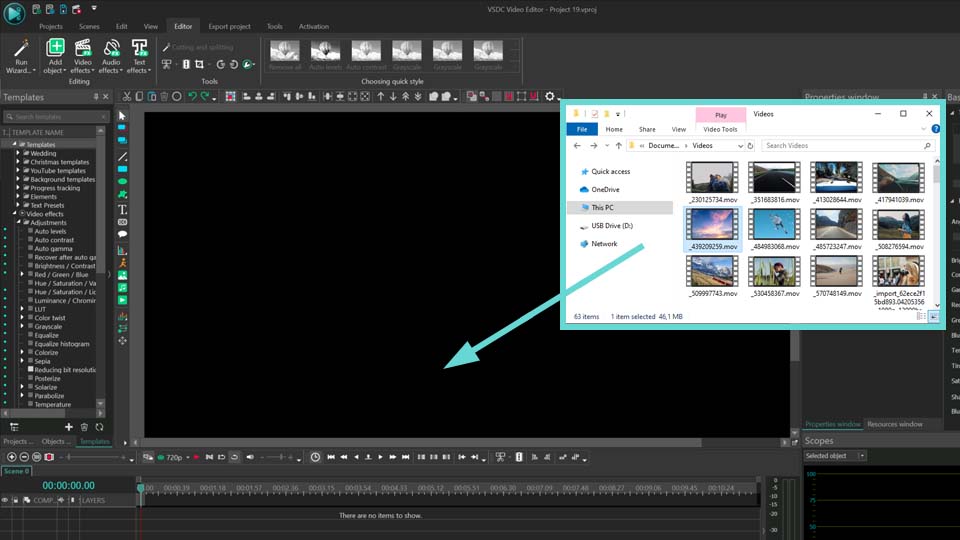Open the Tools ribbon tab
Viewport: 960px width, 540px height.
274,26
